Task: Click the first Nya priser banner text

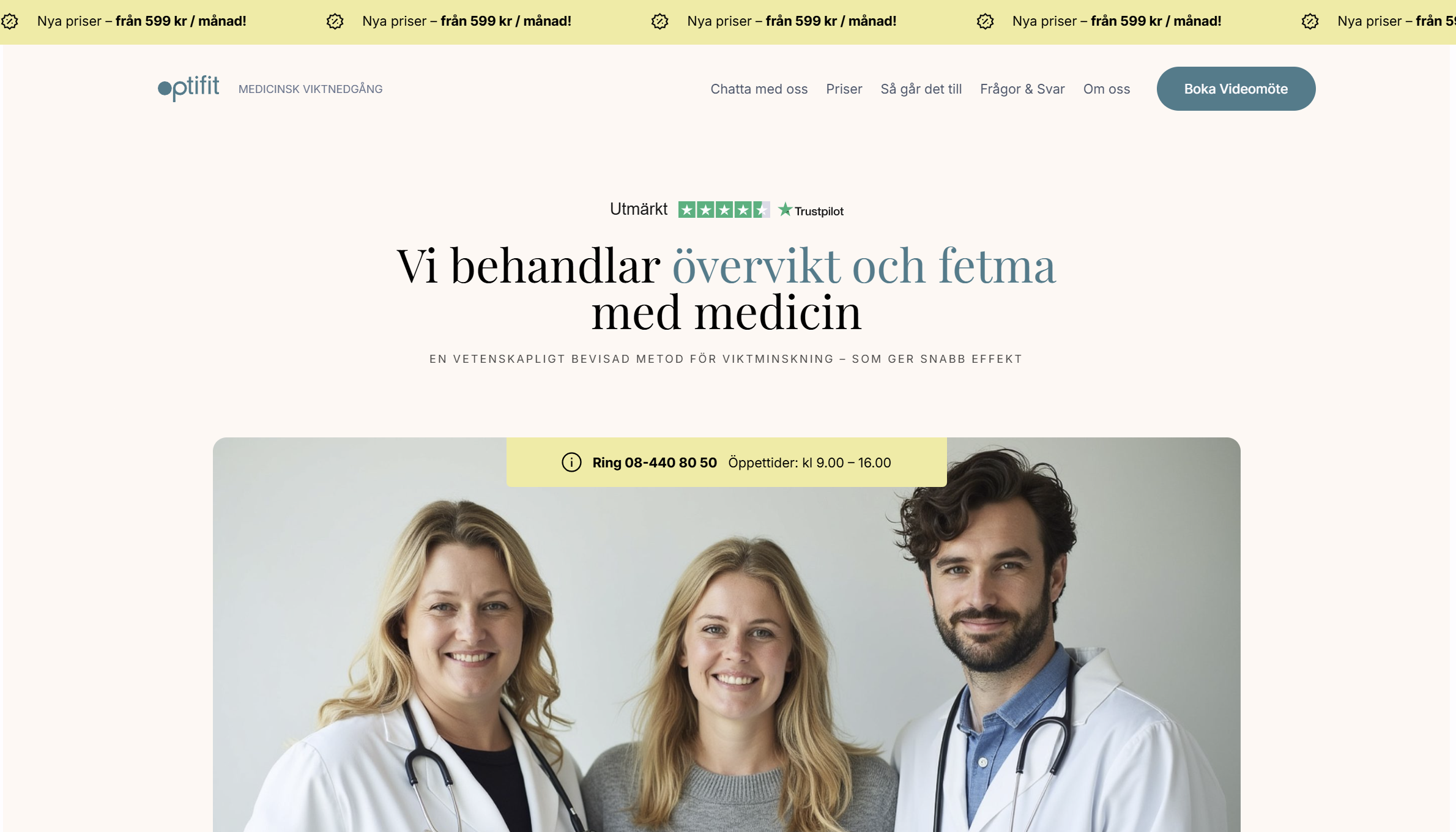Action: point(141,21)
